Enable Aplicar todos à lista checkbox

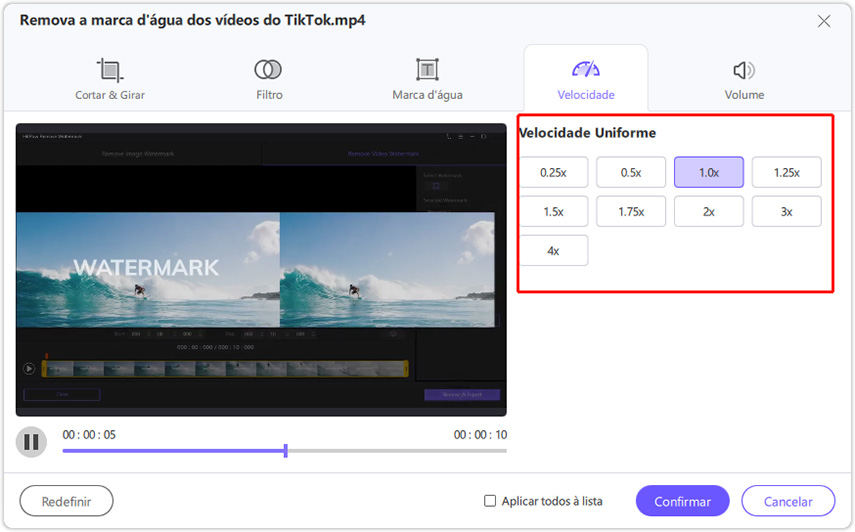click(490, 501)
